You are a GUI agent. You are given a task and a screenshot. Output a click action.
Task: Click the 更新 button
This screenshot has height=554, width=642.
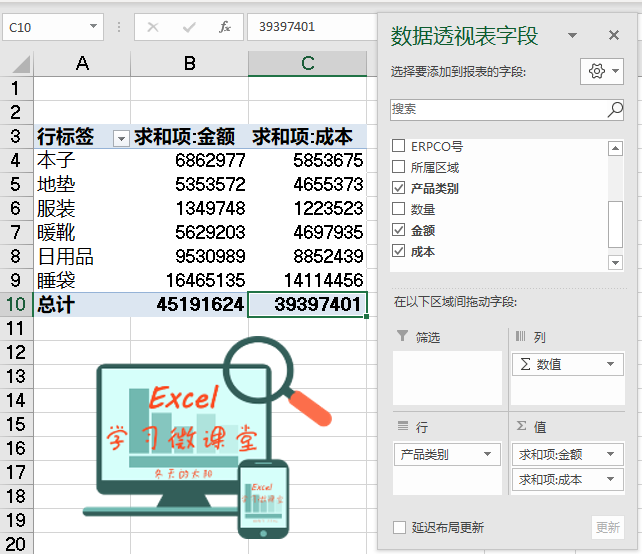click(x=608, y=527)
